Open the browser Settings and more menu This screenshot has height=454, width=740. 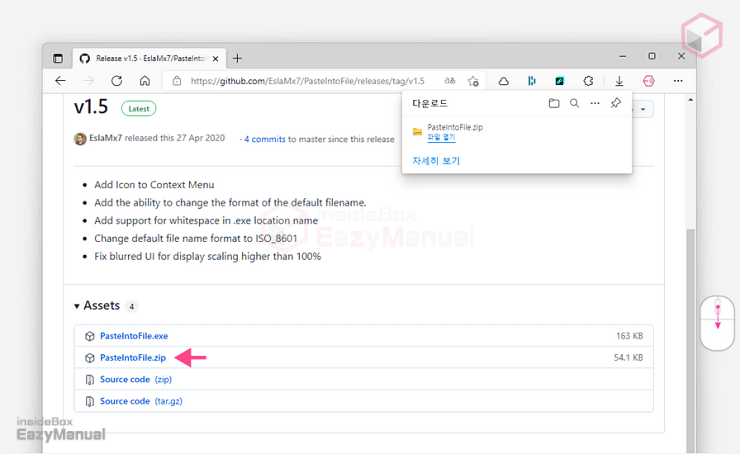point(678,81)
